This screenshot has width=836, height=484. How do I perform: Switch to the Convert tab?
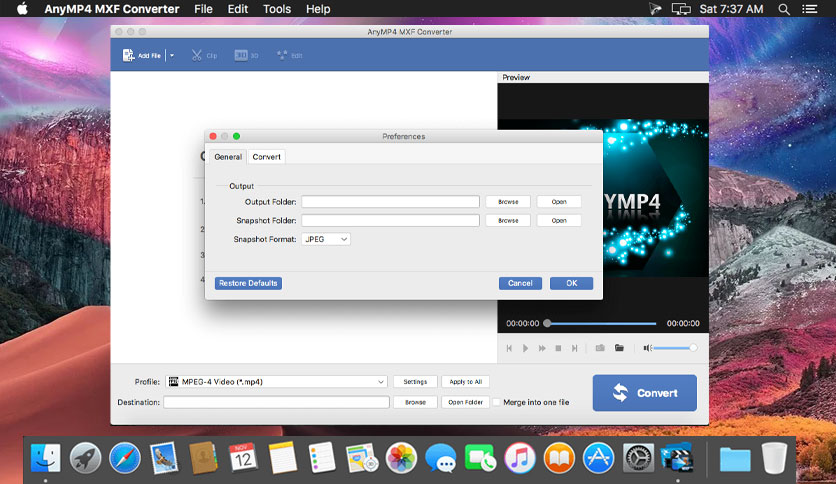tap(267, 157)
